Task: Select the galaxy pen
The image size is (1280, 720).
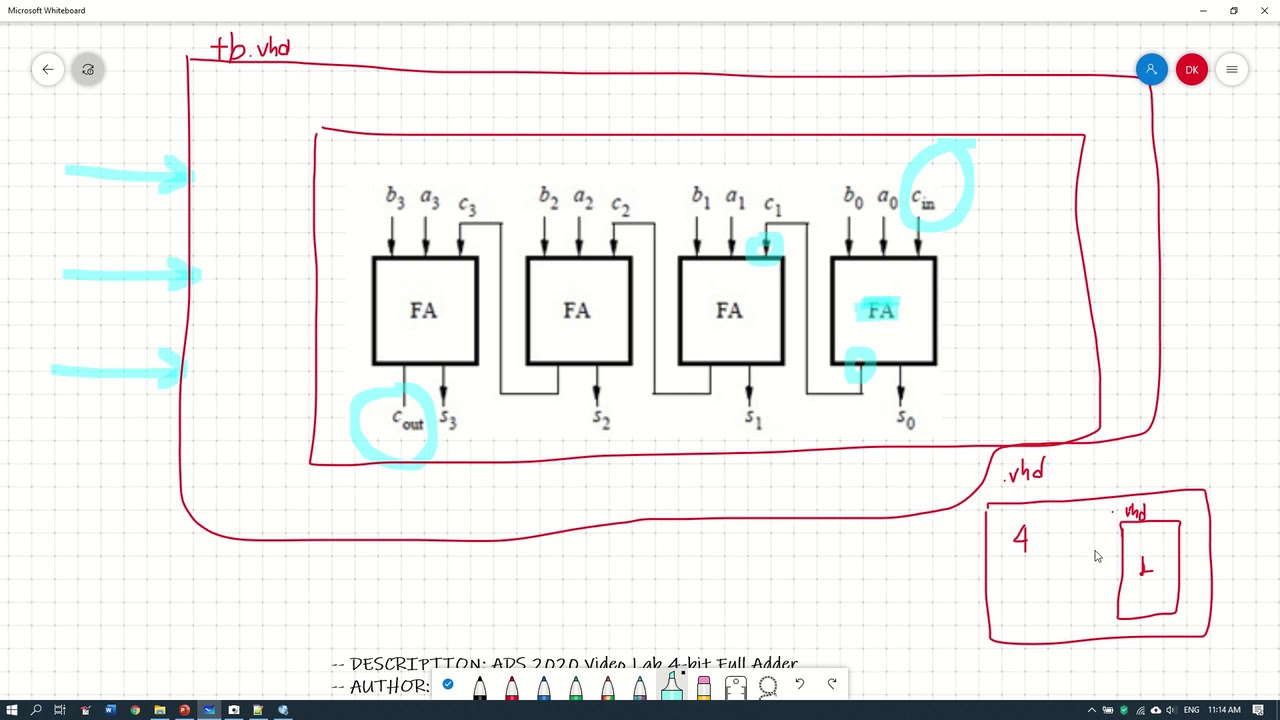Action: [x=640, y=688]
